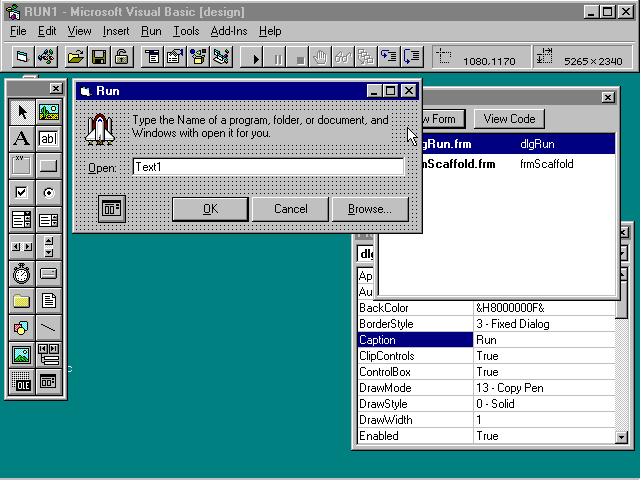Select the BorderStyle property row
The height and width of the screenshot is (480, 640).
414,324
